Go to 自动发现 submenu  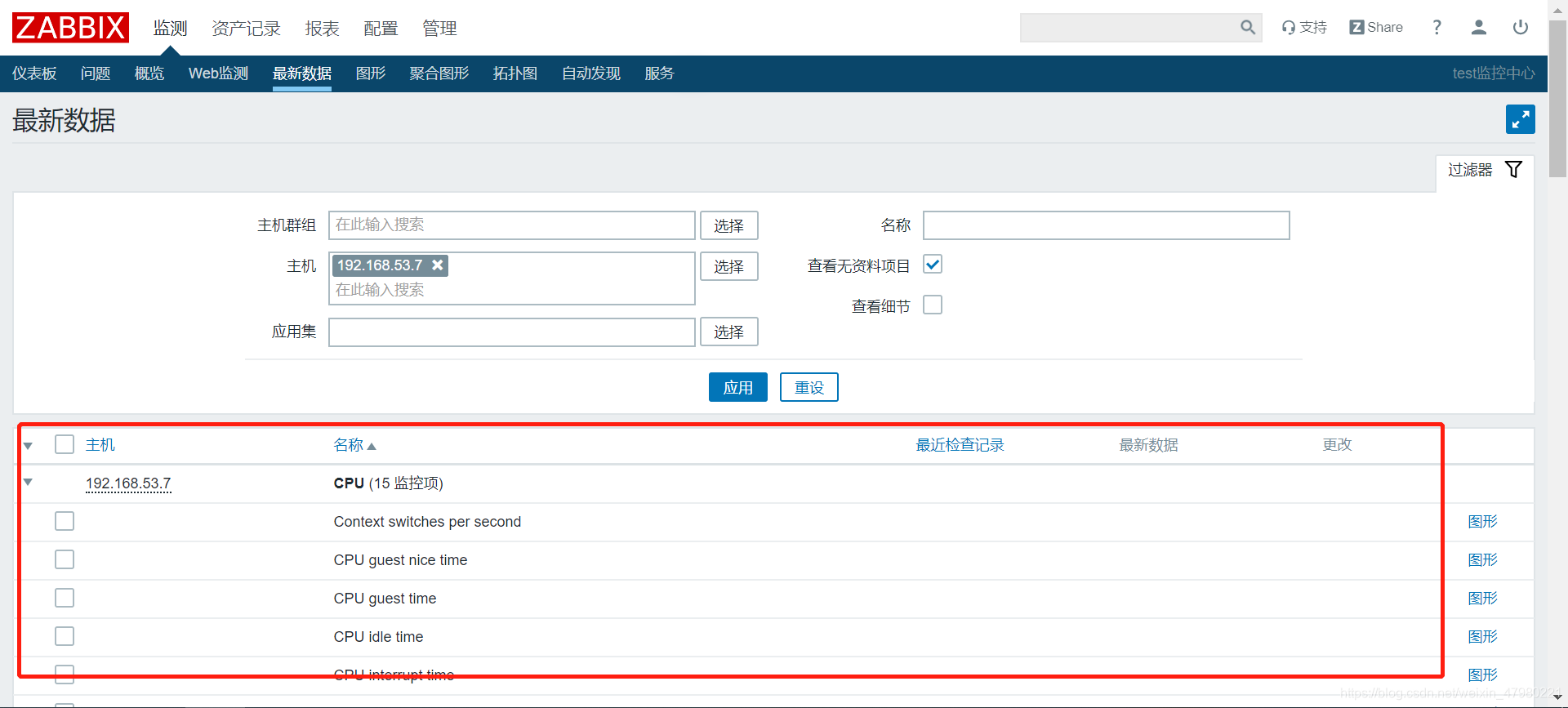click(591, 73)
